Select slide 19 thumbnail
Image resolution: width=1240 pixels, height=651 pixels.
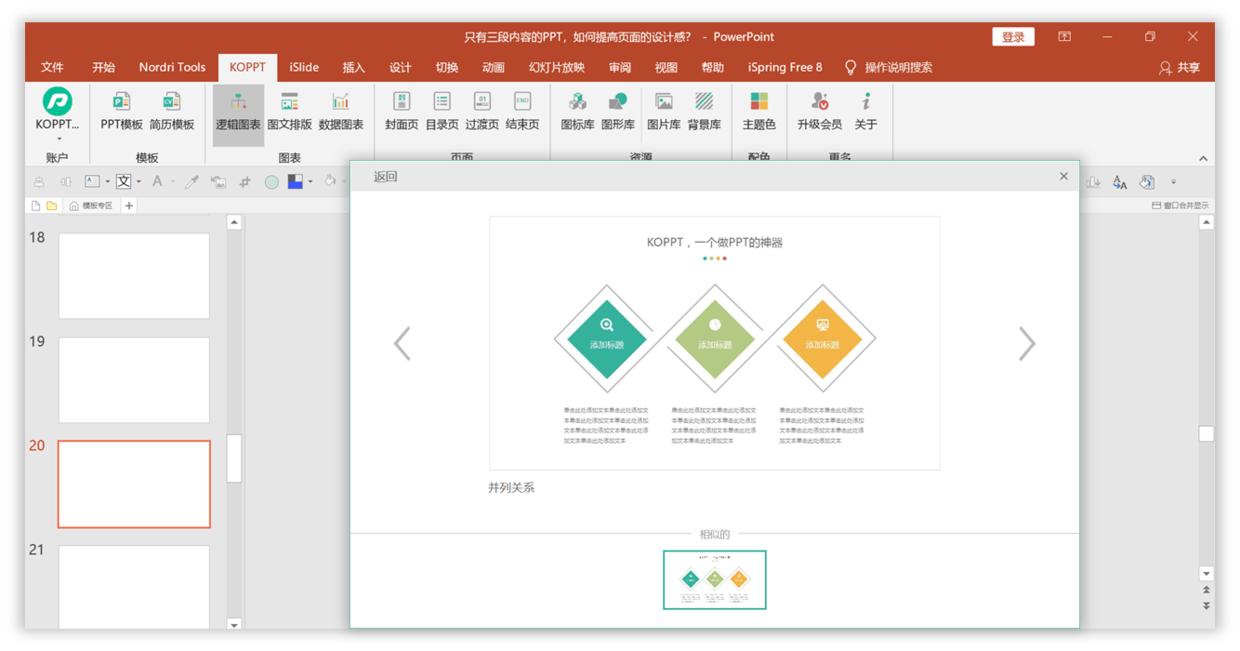pyautogui.click(x=134, y=380)
